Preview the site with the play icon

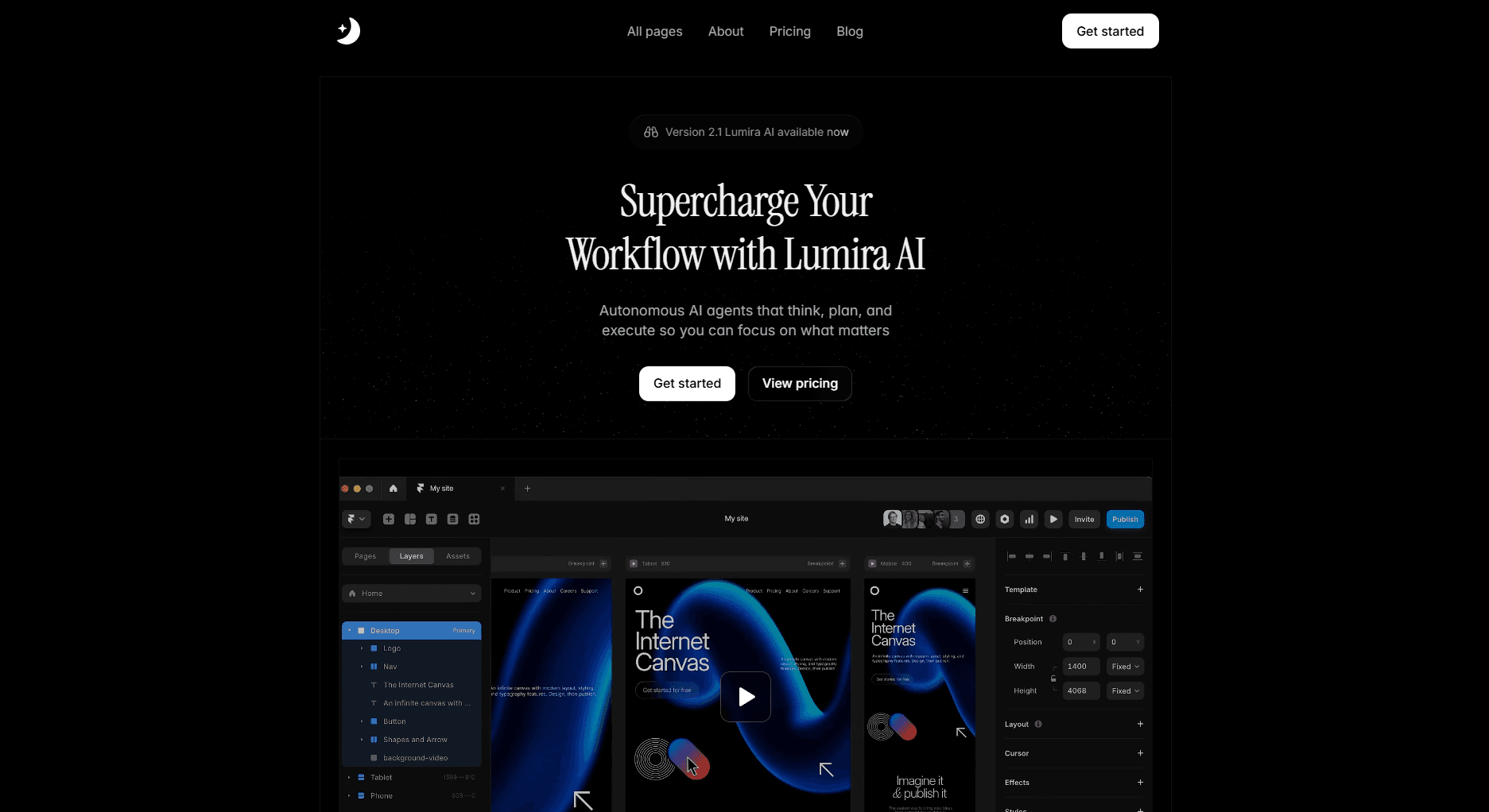tap(1053, 519)
